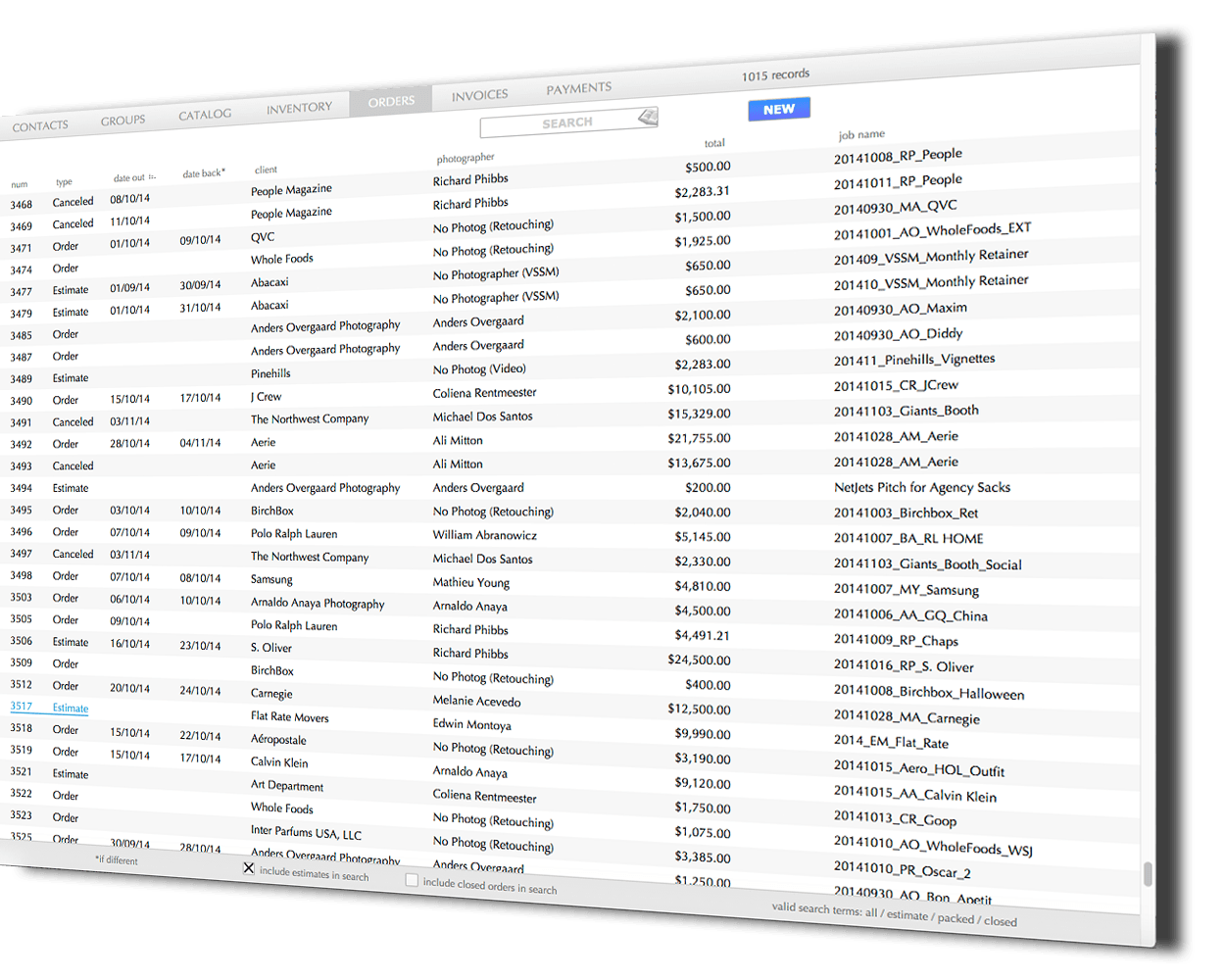The height and width of the screenshot is (980, 1225).
Task: Switch to the Groups tab
Action: tap(122, 121)
